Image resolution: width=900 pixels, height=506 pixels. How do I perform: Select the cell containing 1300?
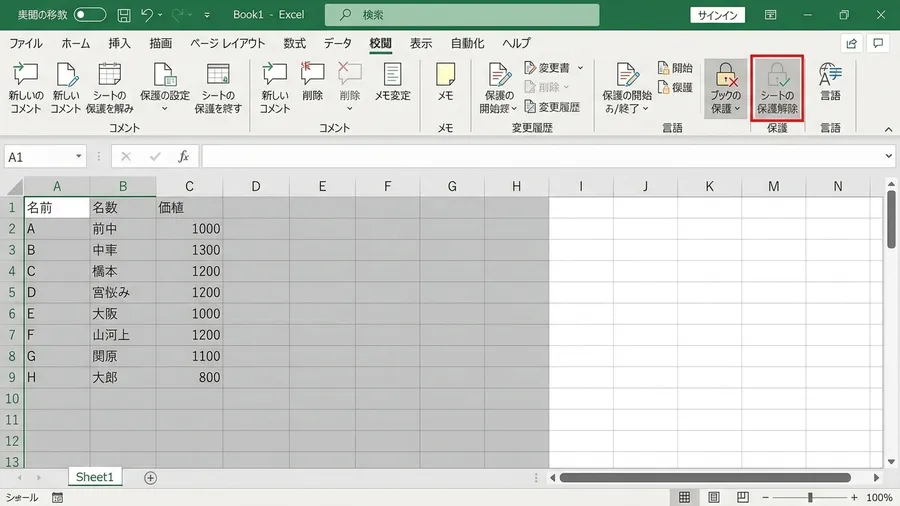pyautogui.click(x=189, y=250)
